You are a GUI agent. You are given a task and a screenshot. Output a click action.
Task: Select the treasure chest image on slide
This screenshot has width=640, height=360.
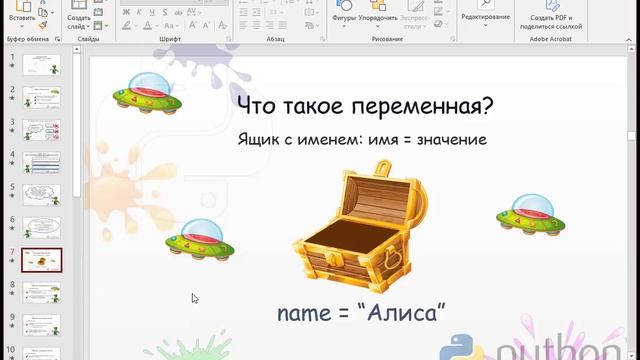360,227
